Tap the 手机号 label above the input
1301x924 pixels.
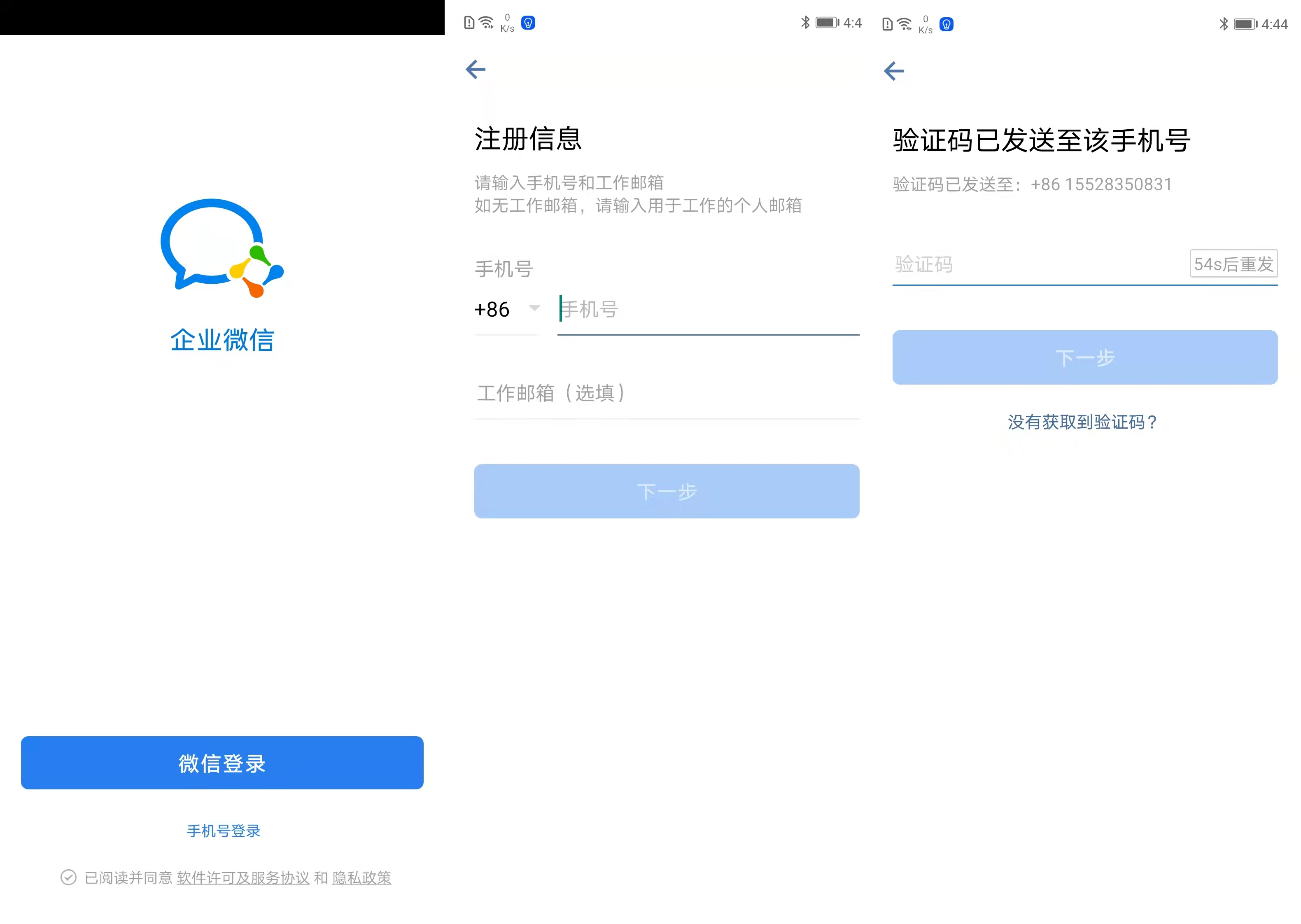pyautogui.click(x=504, y=268)
